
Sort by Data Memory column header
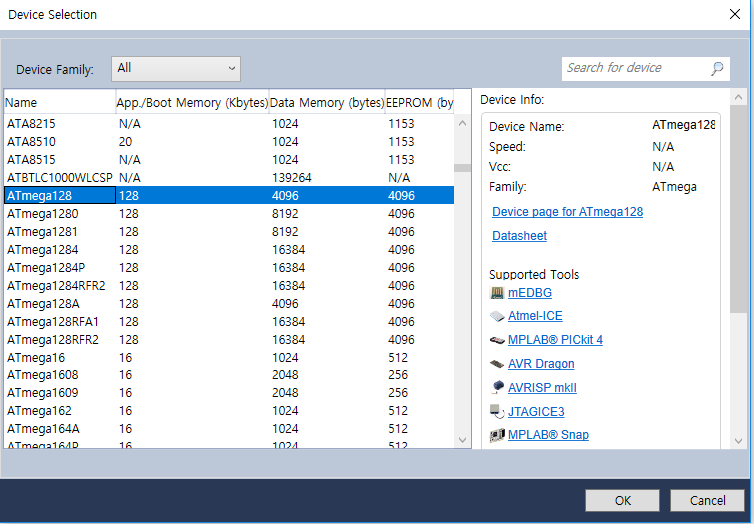[x=327, y=102]
